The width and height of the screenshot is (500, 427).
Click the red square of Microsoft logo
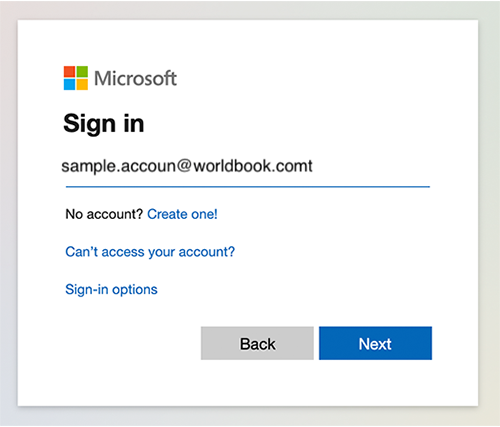tap(69, 72)
